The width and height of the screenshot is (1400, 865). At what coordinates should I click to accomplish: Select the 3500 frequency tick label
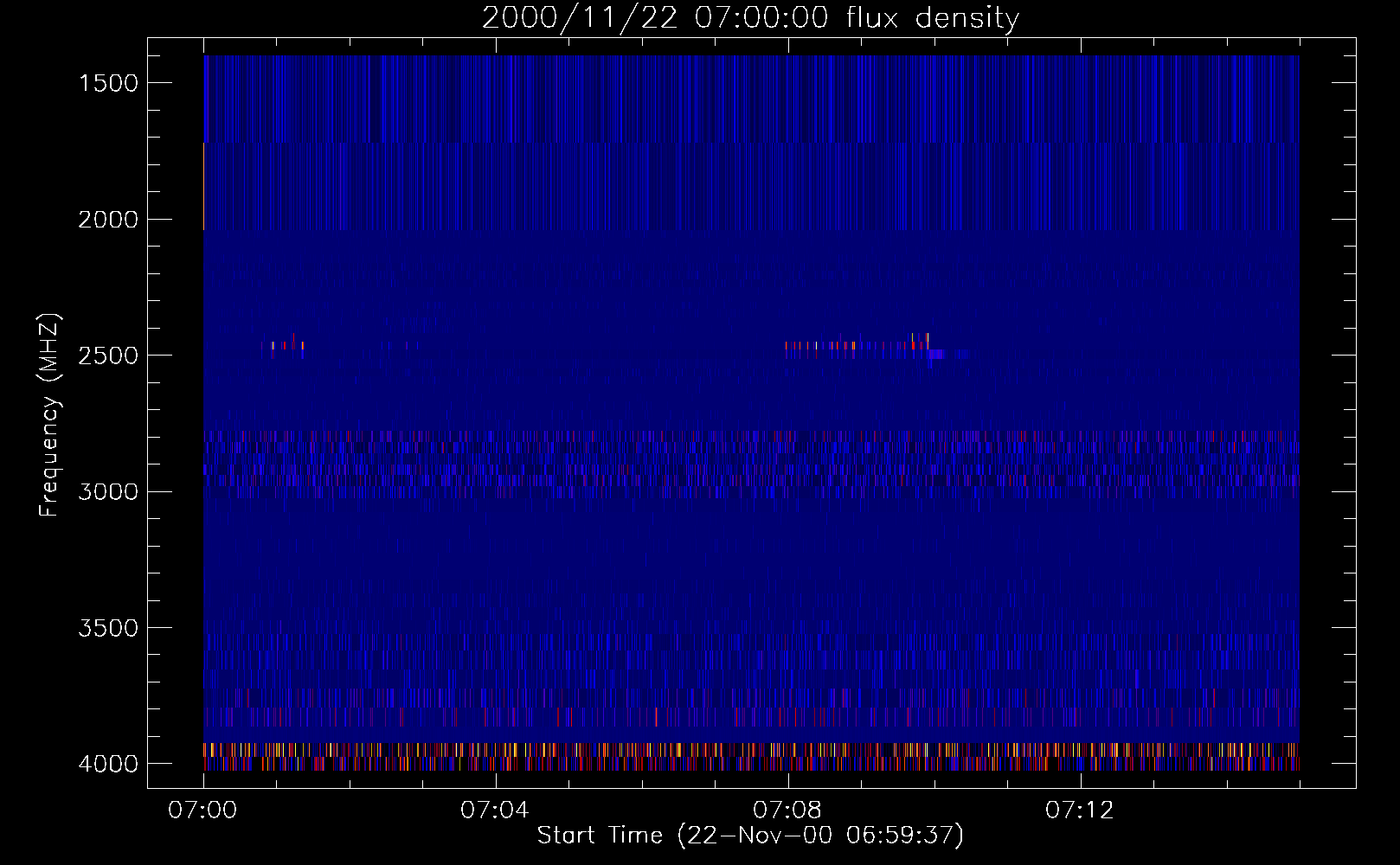click(108, 628)
